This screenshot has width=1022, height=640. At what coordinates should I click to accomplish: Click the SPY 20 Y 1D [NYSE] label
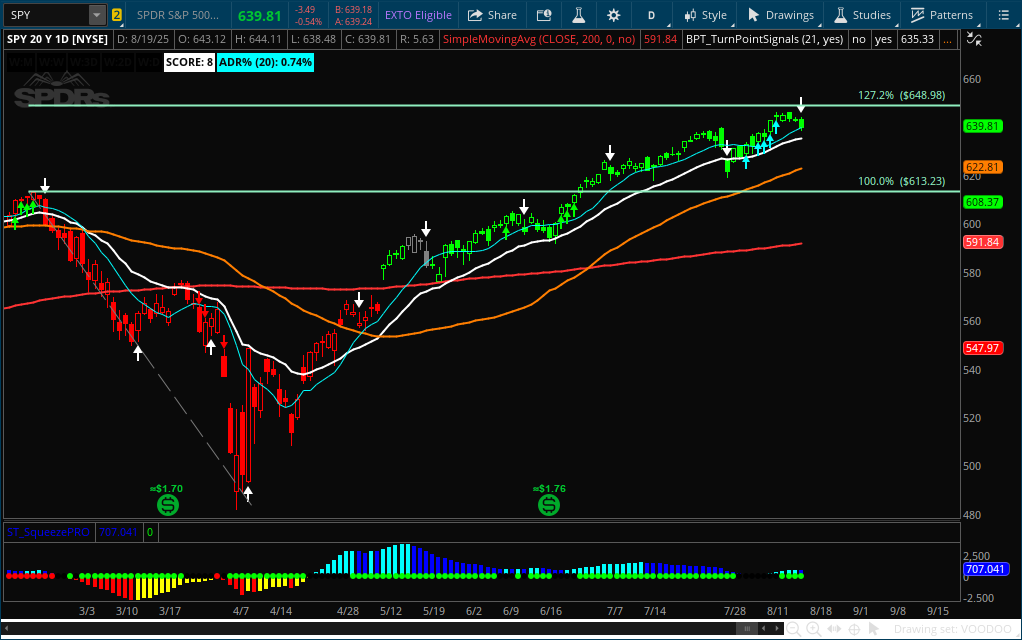pos(57,39)
